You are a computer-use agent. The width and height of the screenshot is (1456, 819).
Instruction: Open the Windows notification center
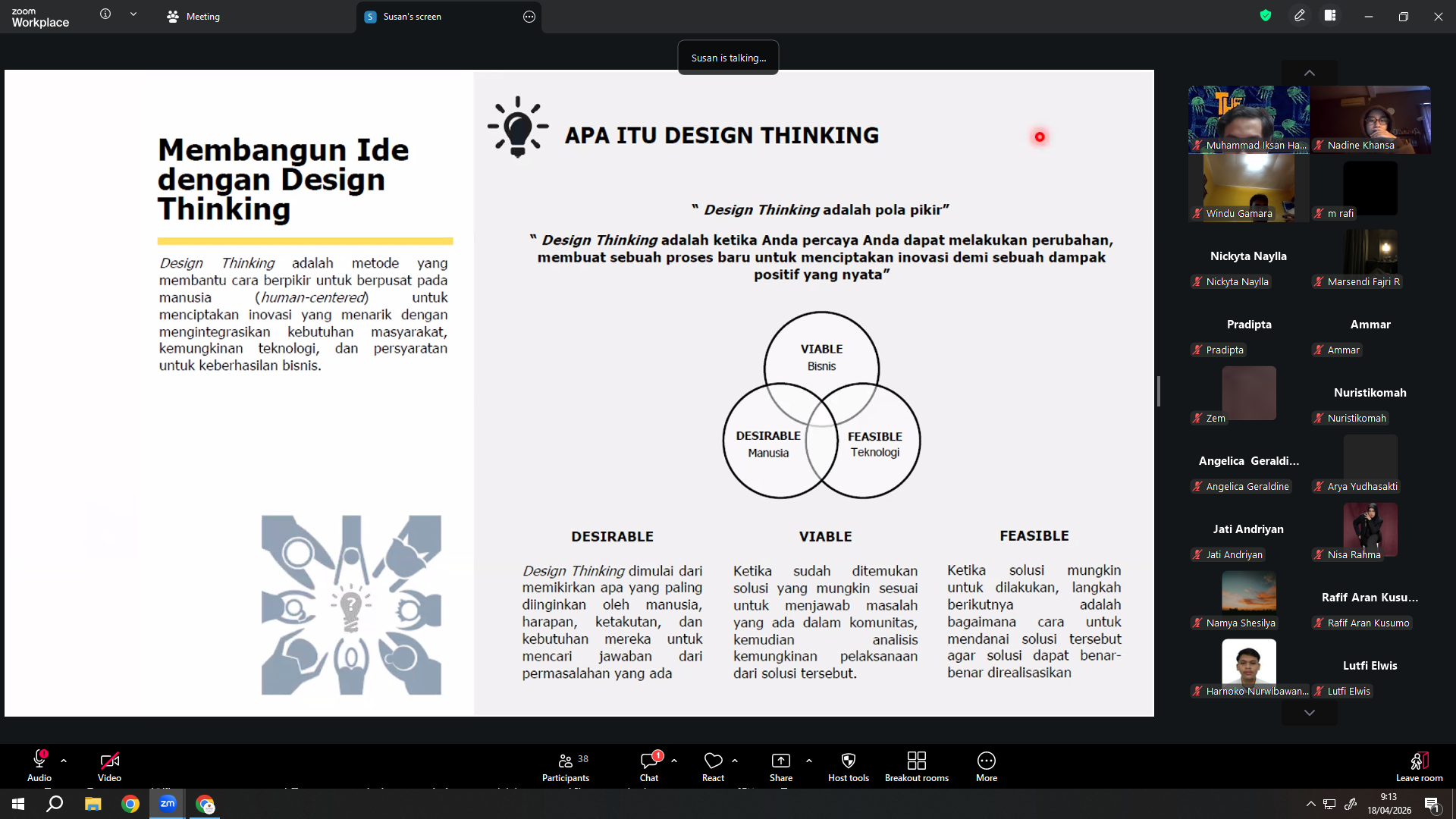point(1432,804)
